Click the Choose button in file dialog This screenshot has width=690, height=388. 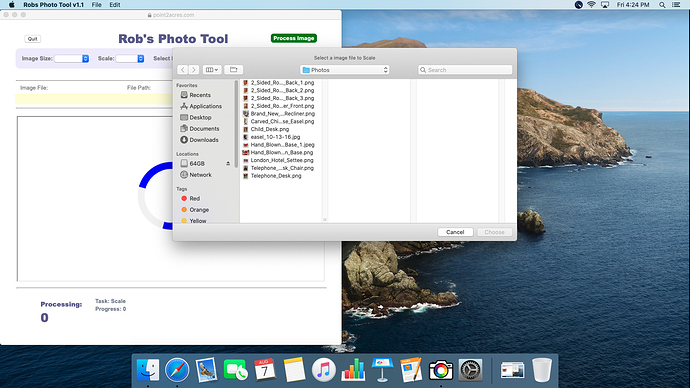[x=494, y=232]
